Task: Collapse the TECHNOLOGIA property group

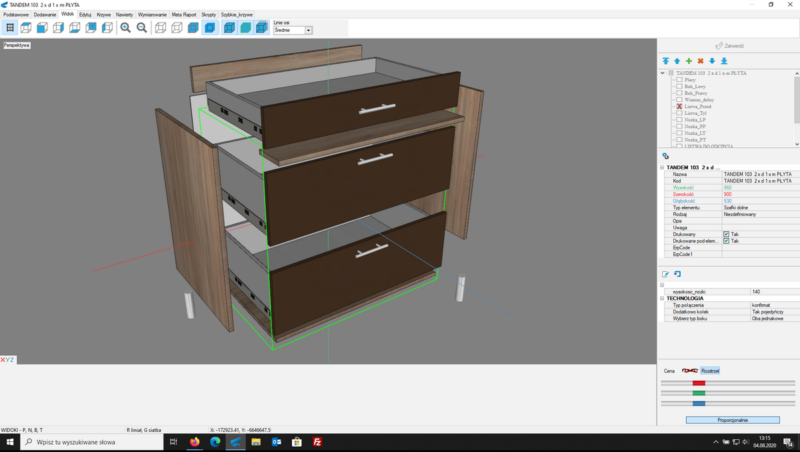Action: [x=662, y=298]
